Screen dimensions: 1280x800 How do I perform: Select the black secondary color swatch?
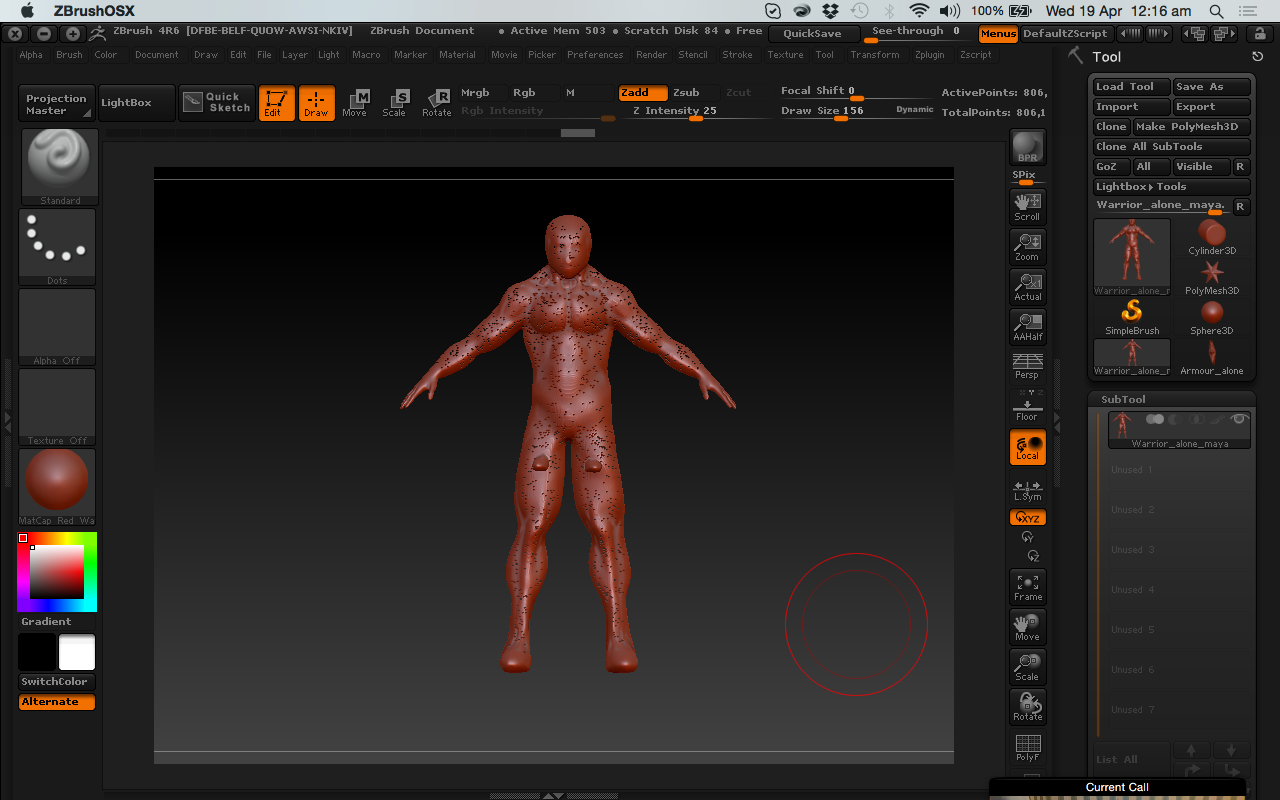click(x=38, y=652)
